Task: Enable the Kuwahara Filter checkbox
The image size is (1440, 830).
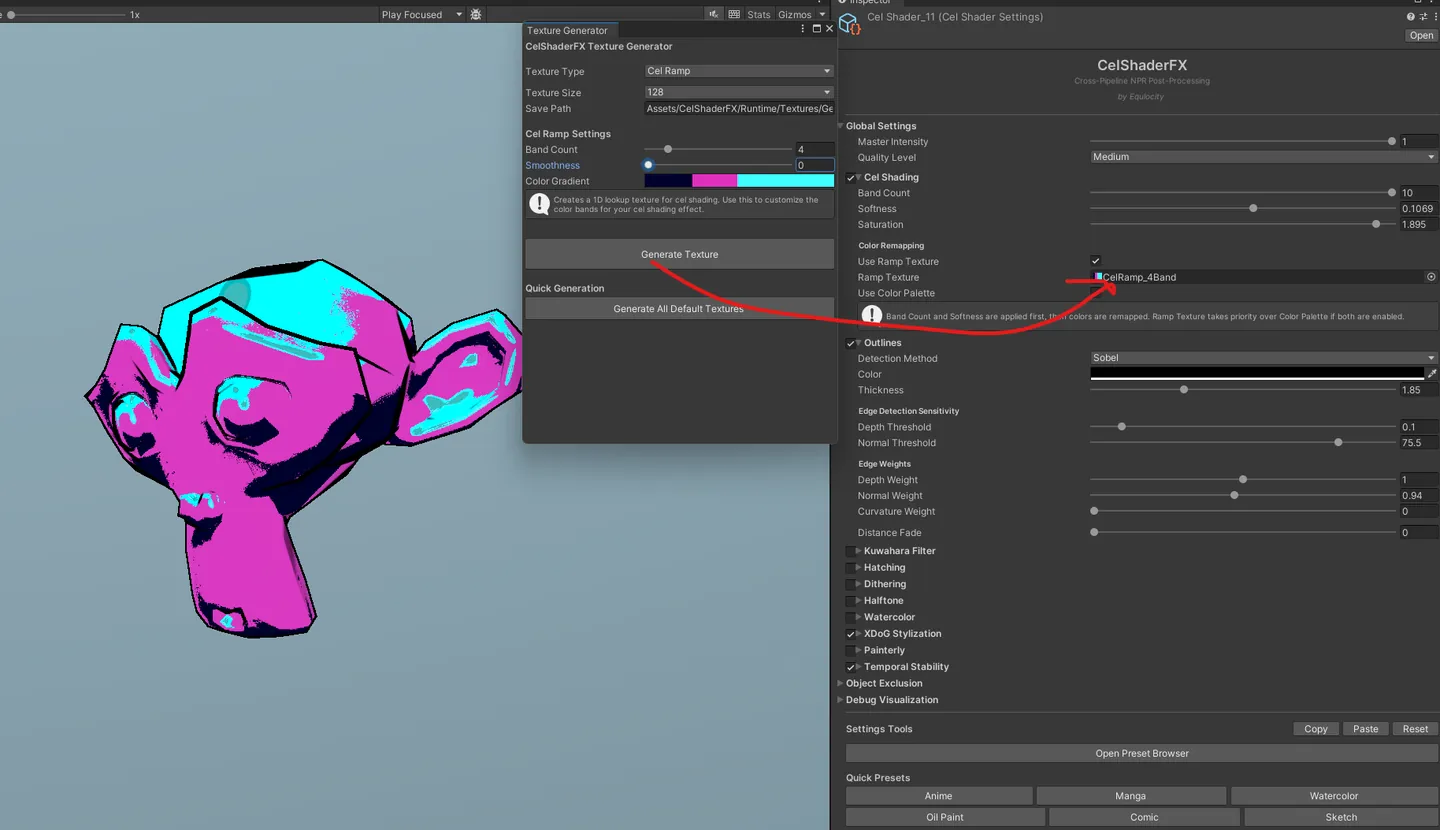Action: click(x=851, y=551)
